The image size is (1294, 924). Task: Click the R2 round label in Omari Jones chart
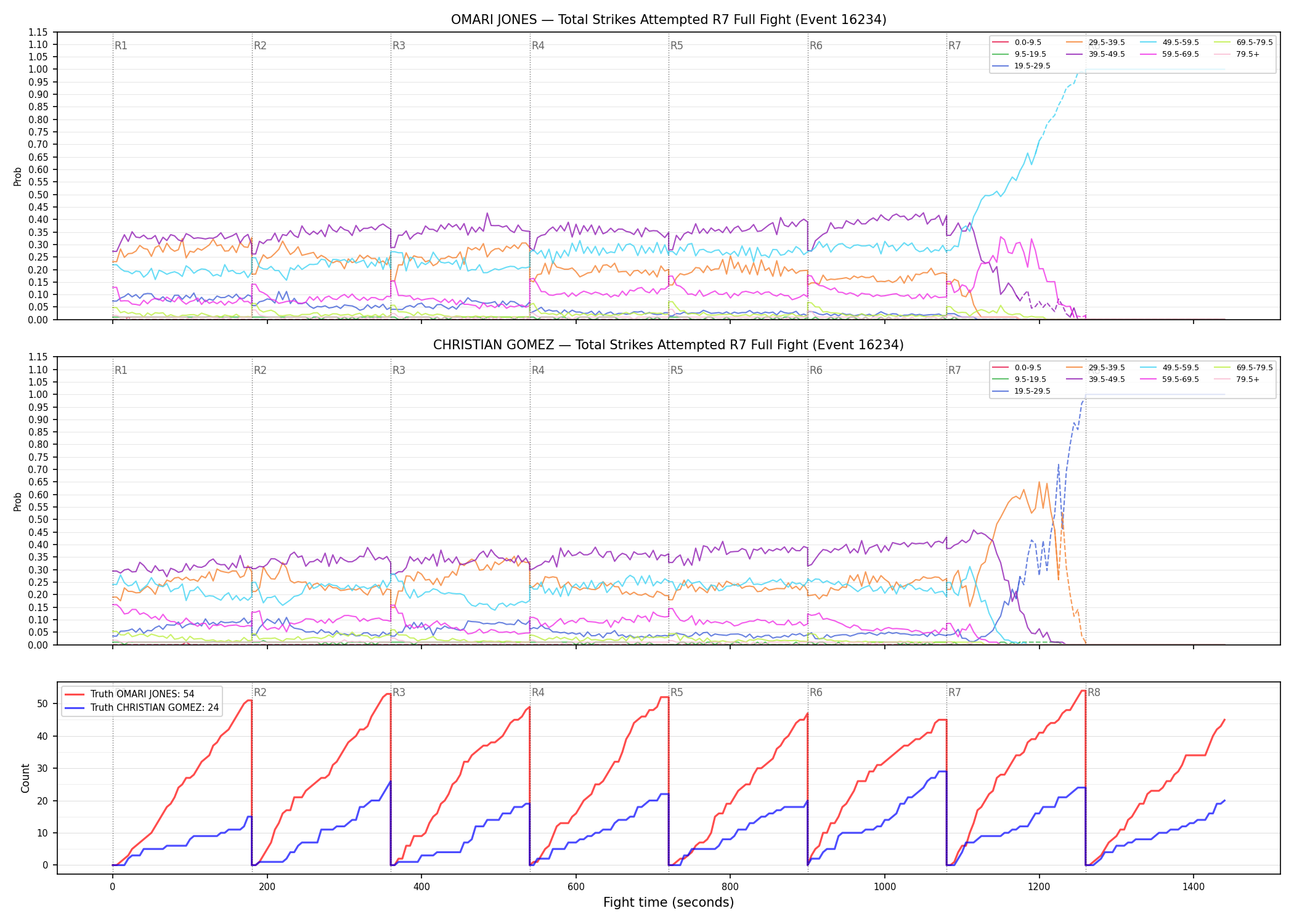click(260, 46)
